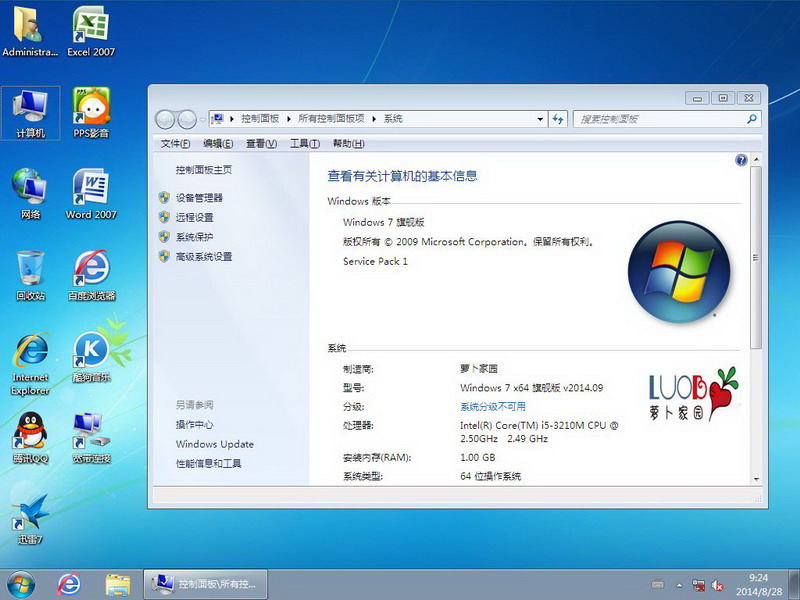Open 系统保护 sidebar link
Screen dimensions: 800x600
(x=194, y=237)
